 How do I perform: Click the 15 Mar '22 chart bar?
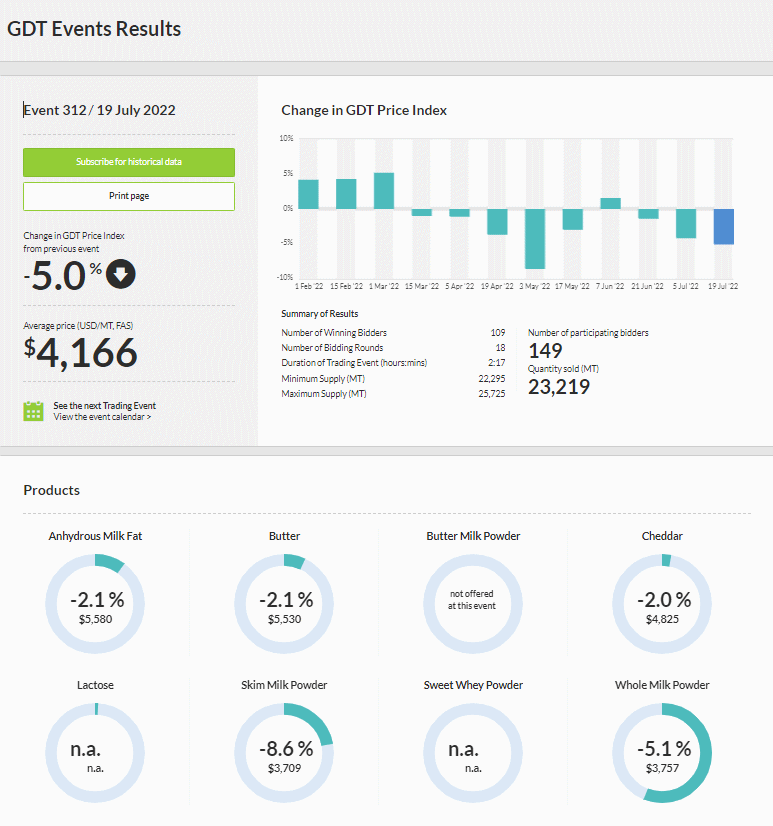click(422, 212)
